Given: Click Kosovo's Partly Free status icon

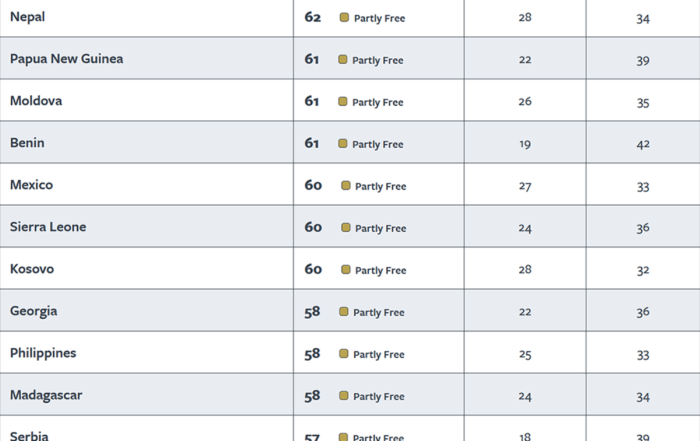Looking at the screenshot, I should tap(345, 270).
